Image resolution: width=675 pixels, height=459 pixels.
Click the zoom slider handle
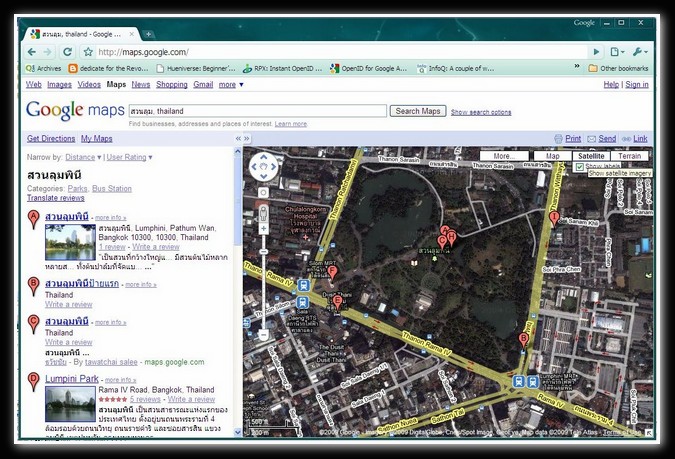point(263,251)
